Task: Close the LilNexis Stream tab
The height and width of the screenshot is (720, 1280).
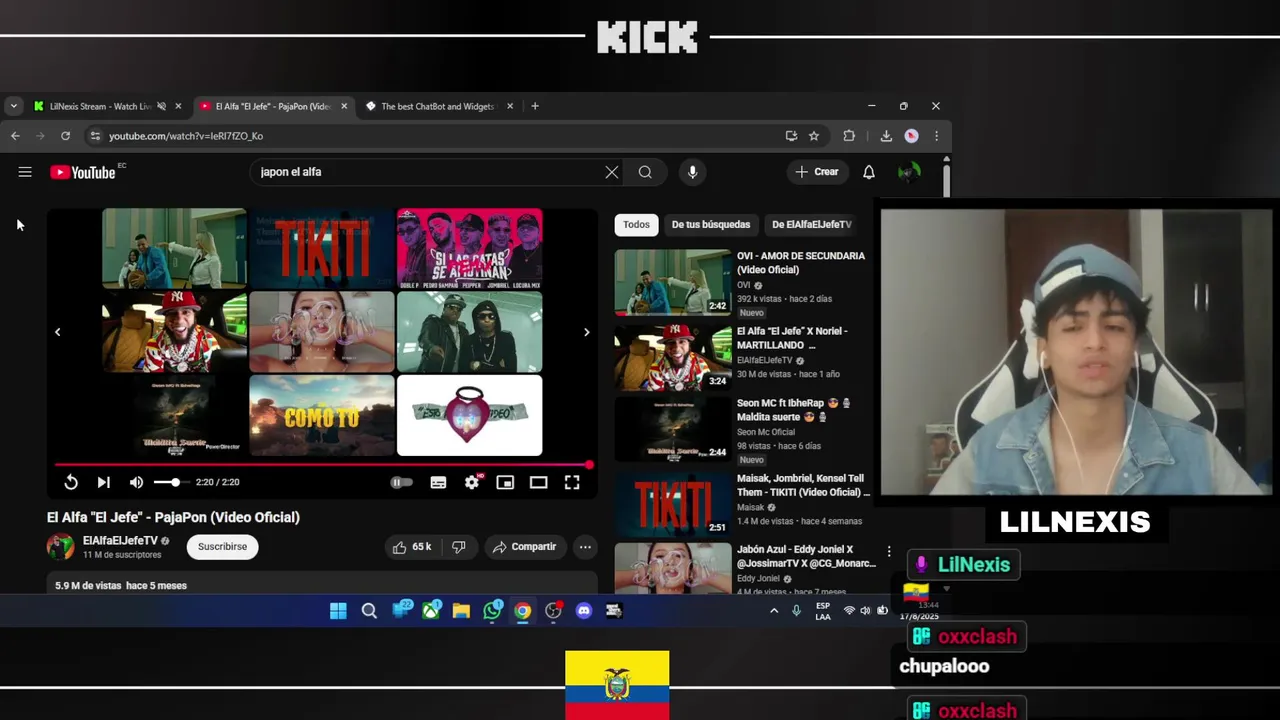Action: click(178, 106)
